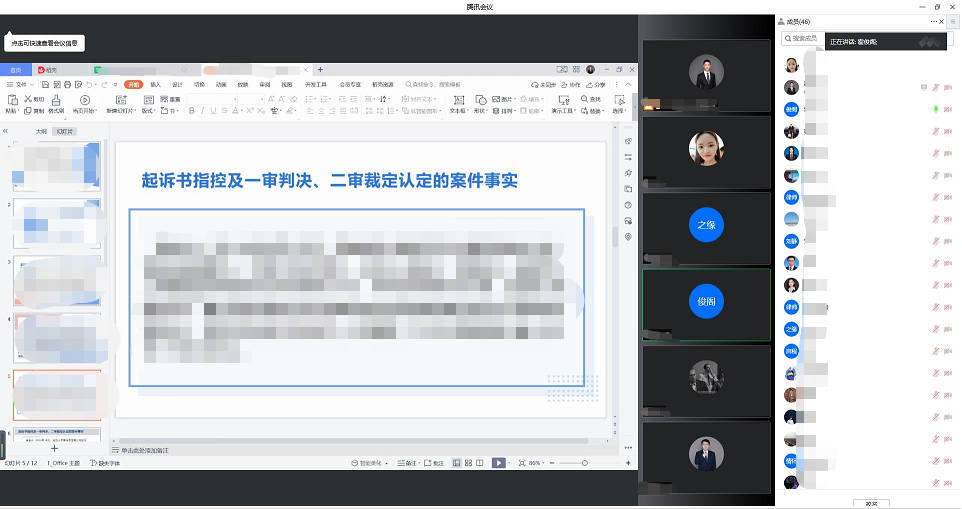This screenshot has height=509, width=962.
Task: Toggle Superscript X² formatting
Action: click(250, 111)
